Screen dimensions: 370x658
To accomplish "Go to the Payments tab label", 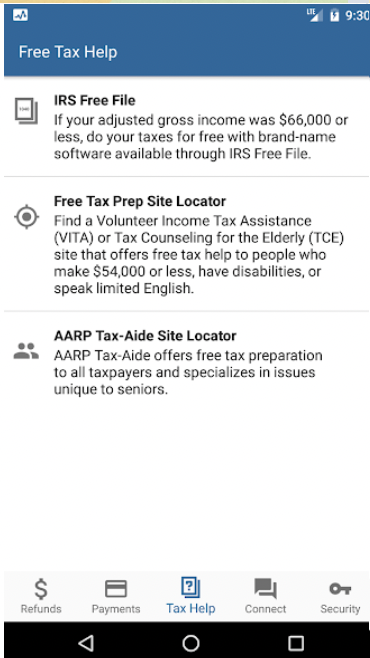I will pos(116,608).
